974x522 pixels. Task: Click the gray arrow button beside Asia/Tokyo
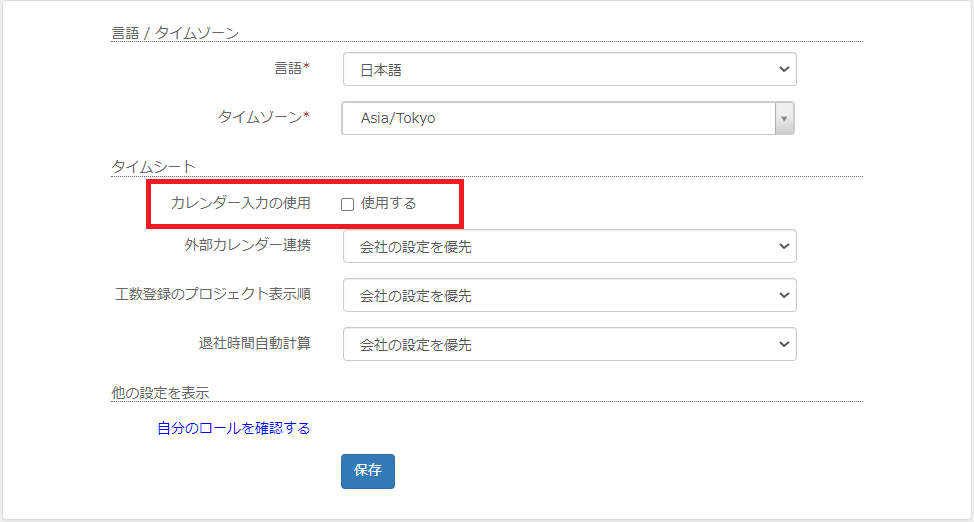click(785, 118)
